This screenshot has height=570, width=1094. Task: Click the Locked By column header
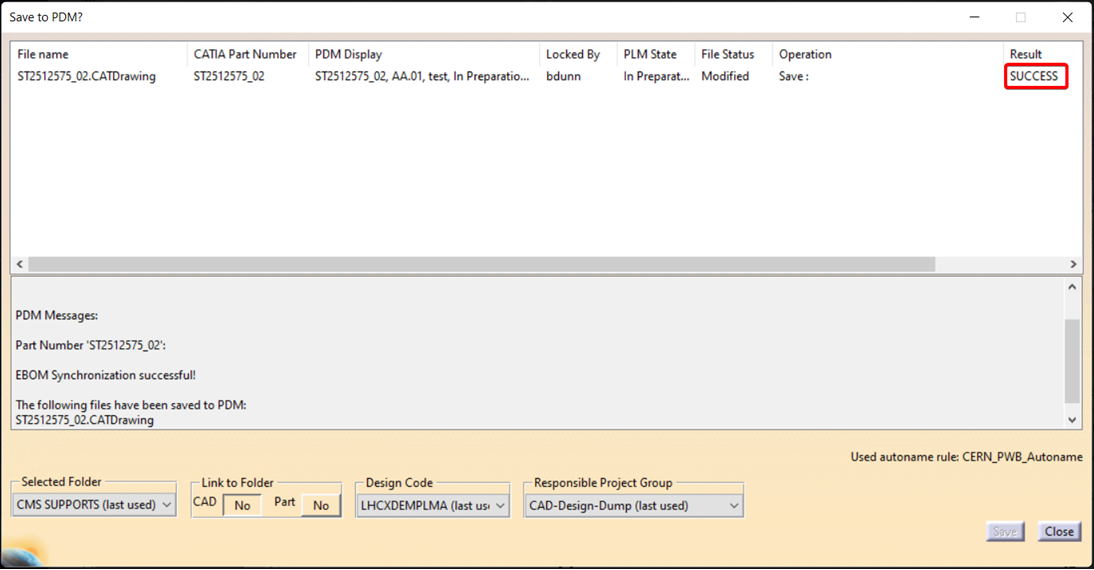pos(573,54)
